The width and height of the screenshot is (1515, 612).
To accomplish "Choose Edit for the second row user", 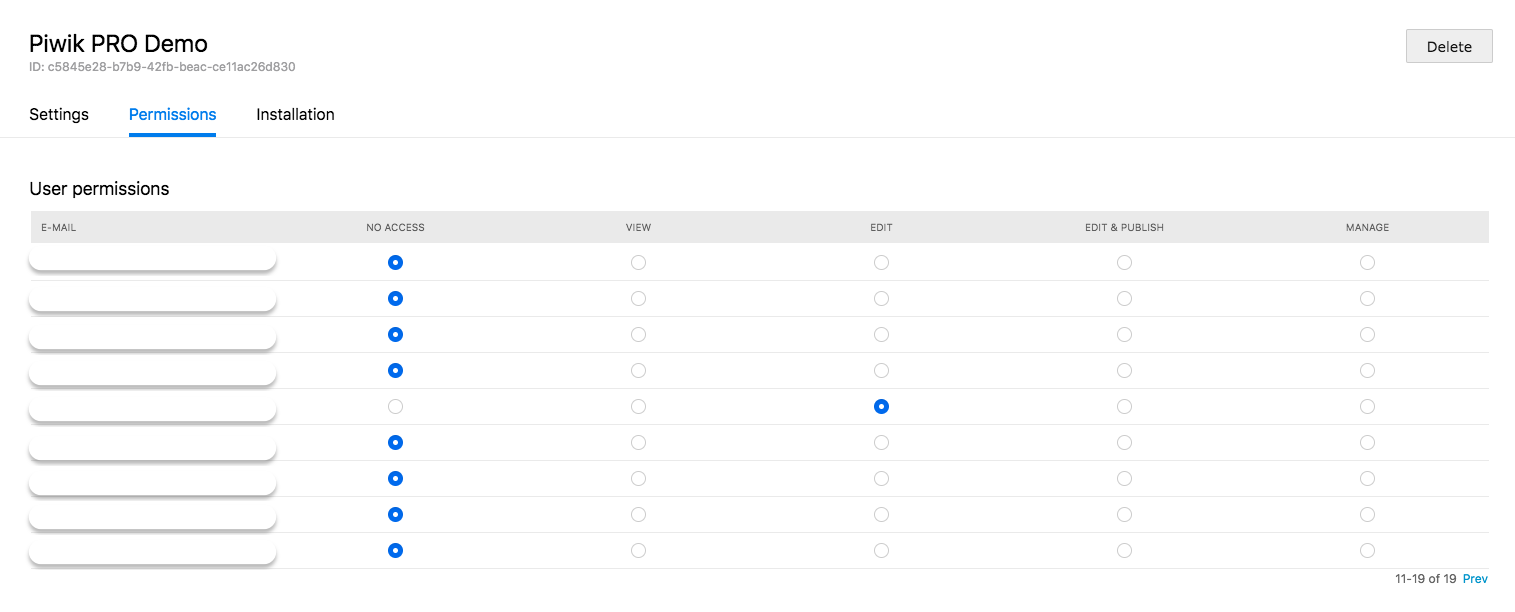I will [x=881, y=298].
